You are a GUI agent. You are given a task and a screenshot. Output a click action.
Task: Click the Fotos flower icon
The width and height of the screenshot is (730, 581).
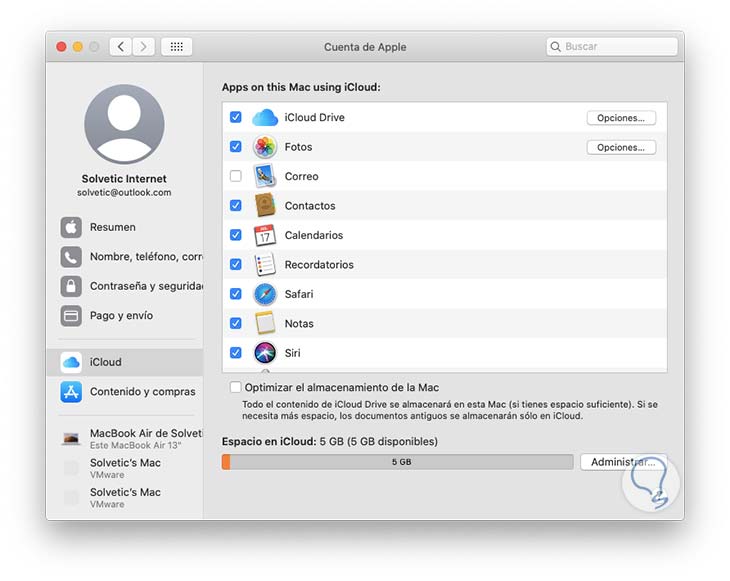point(265,147)
